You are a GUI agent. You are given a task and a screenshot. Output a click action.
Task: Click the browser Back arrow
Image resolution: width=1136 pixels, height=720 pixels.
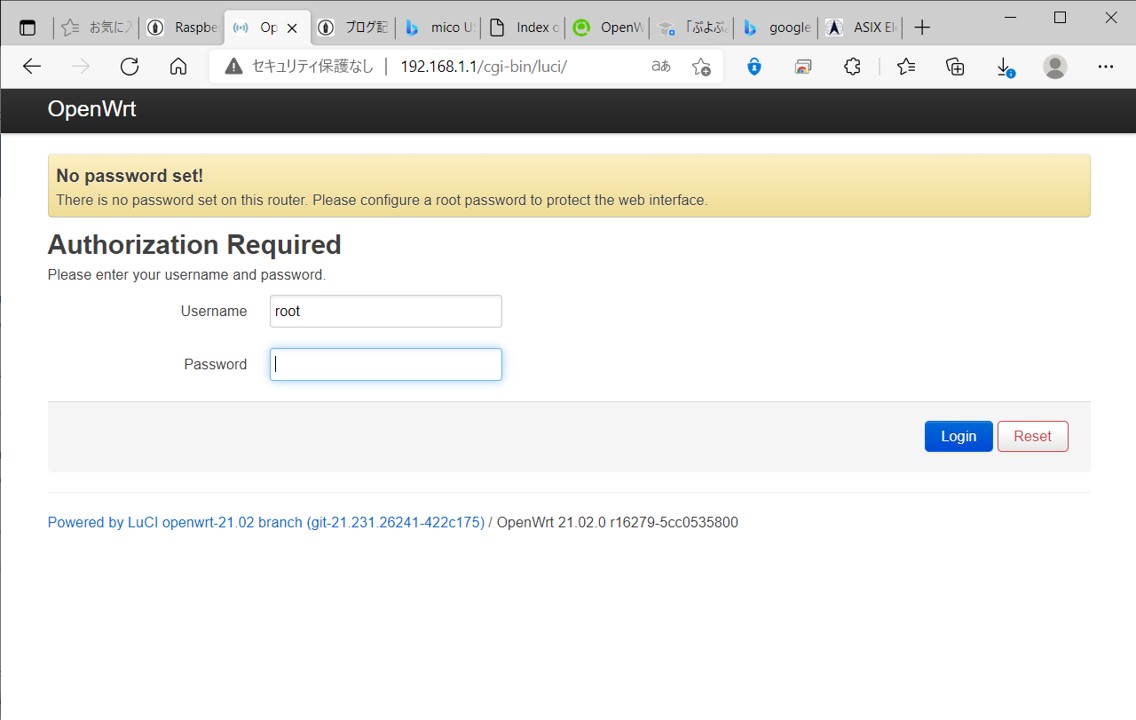pos(32,67)
